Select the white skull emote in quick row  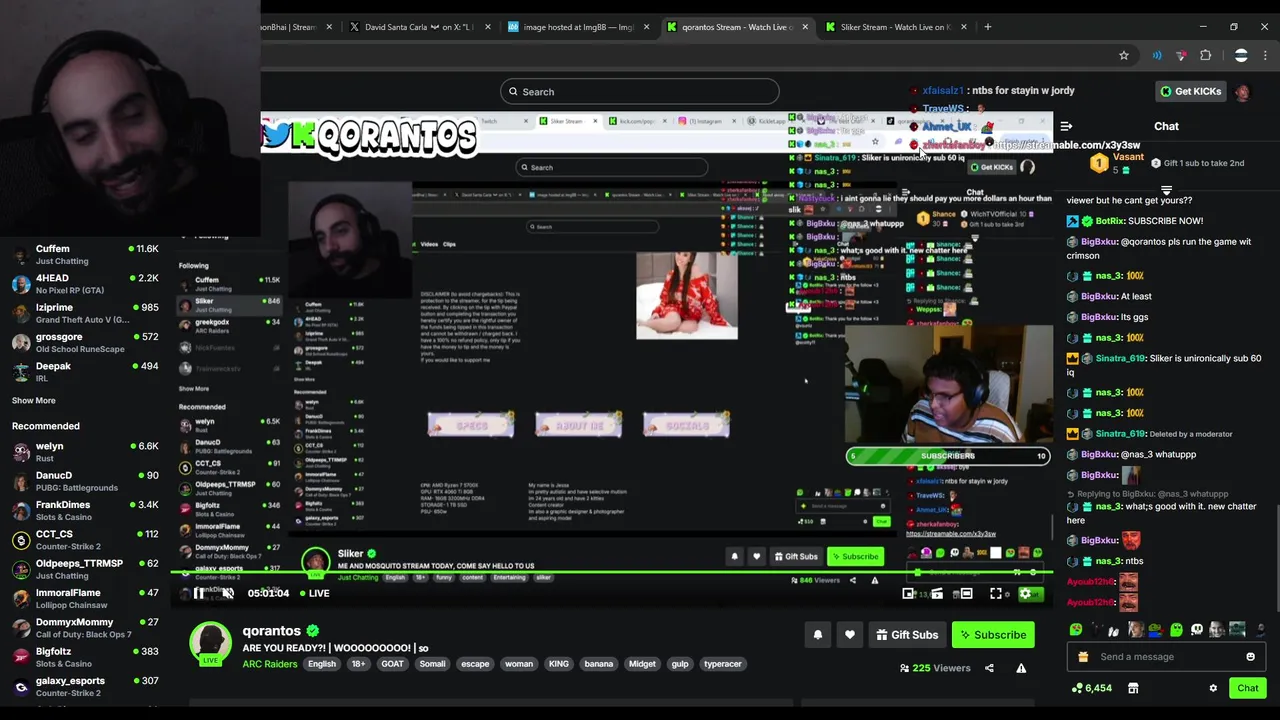[x=1197, y=629]
